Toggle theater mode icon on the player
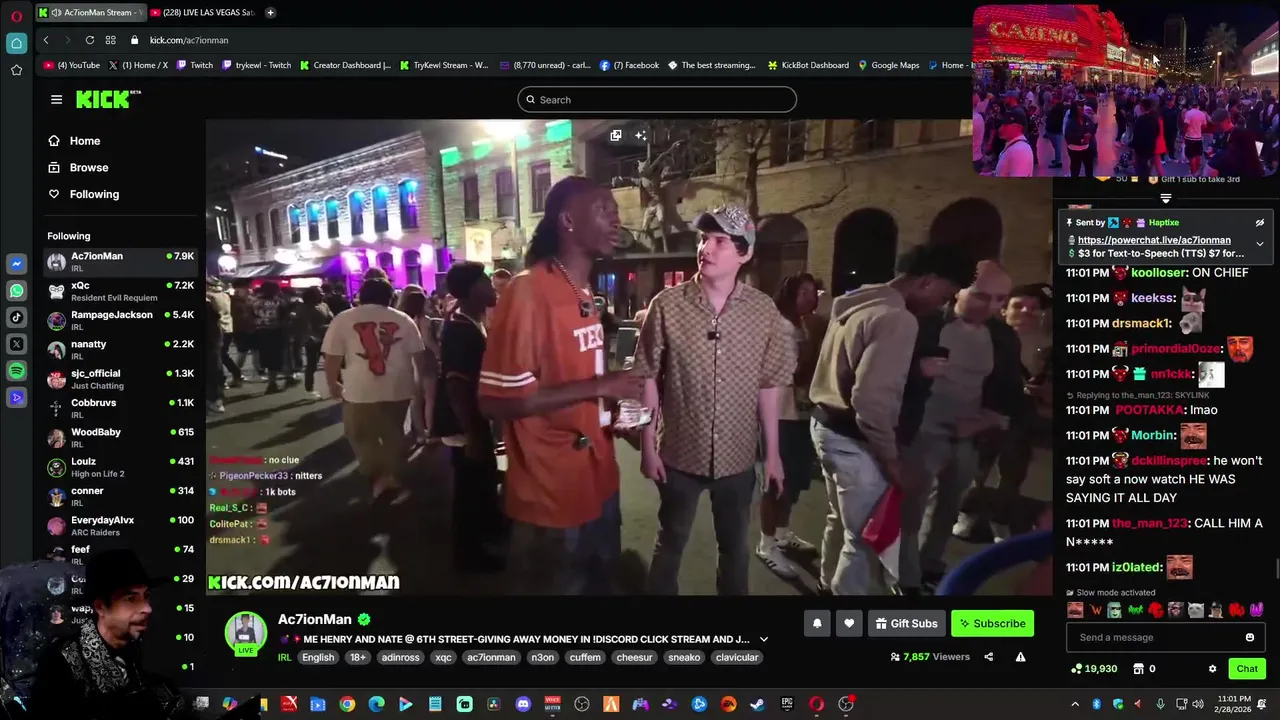 616,135
